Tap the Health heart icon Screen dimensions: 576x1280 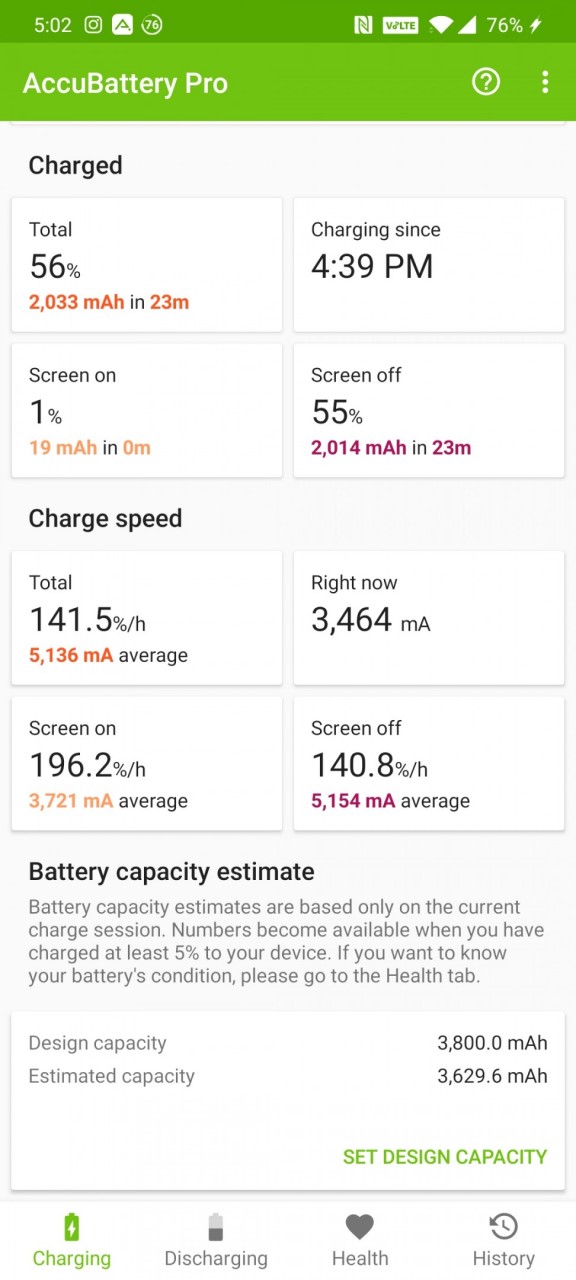[x=360, y=1226]
